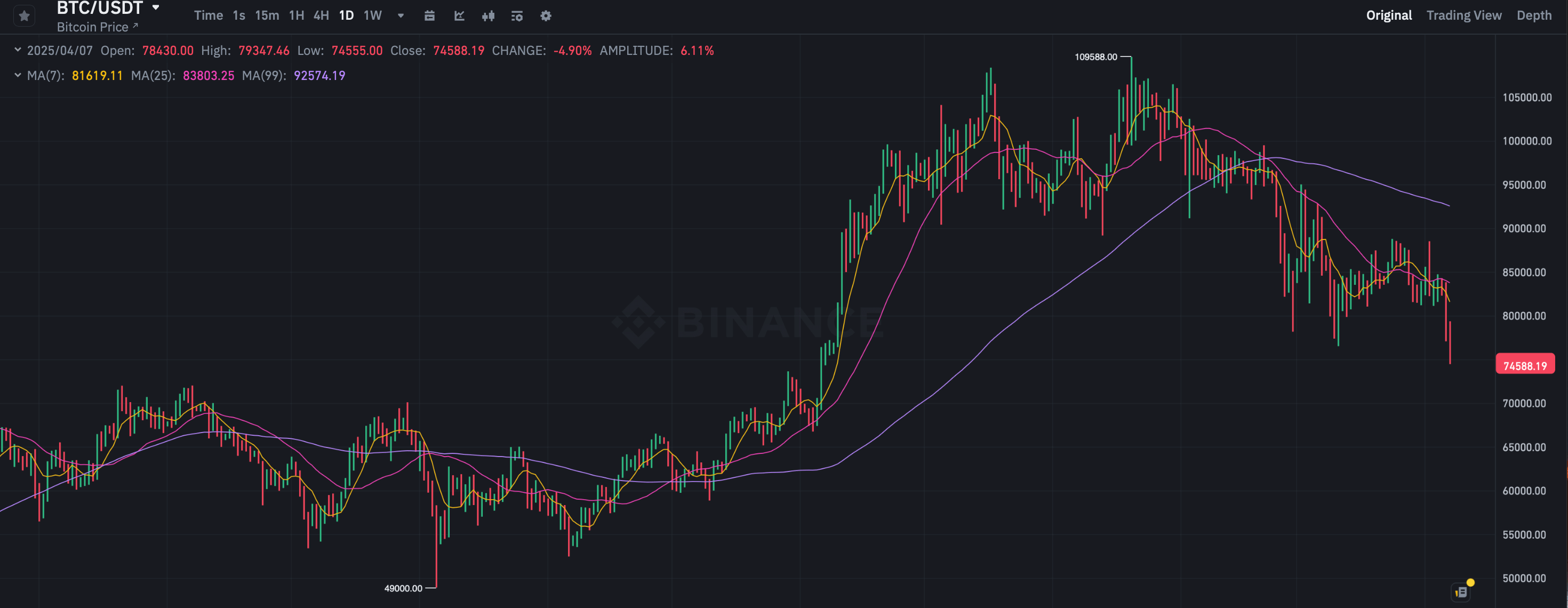Switch to the Trading View chart
This screenshot has width=1568, height=608.
coord(1464,16)
